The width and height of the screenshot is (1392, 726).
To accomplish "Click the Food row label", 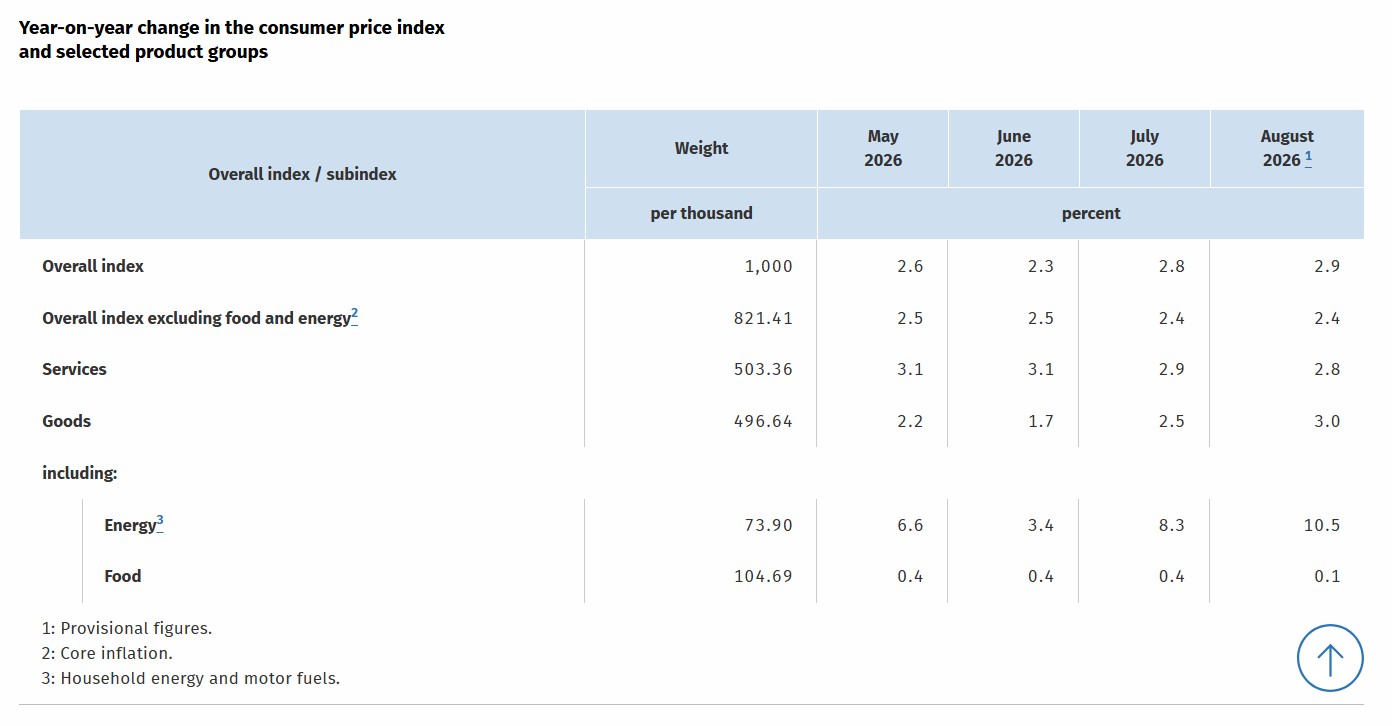I will click(x=123, y=576).
